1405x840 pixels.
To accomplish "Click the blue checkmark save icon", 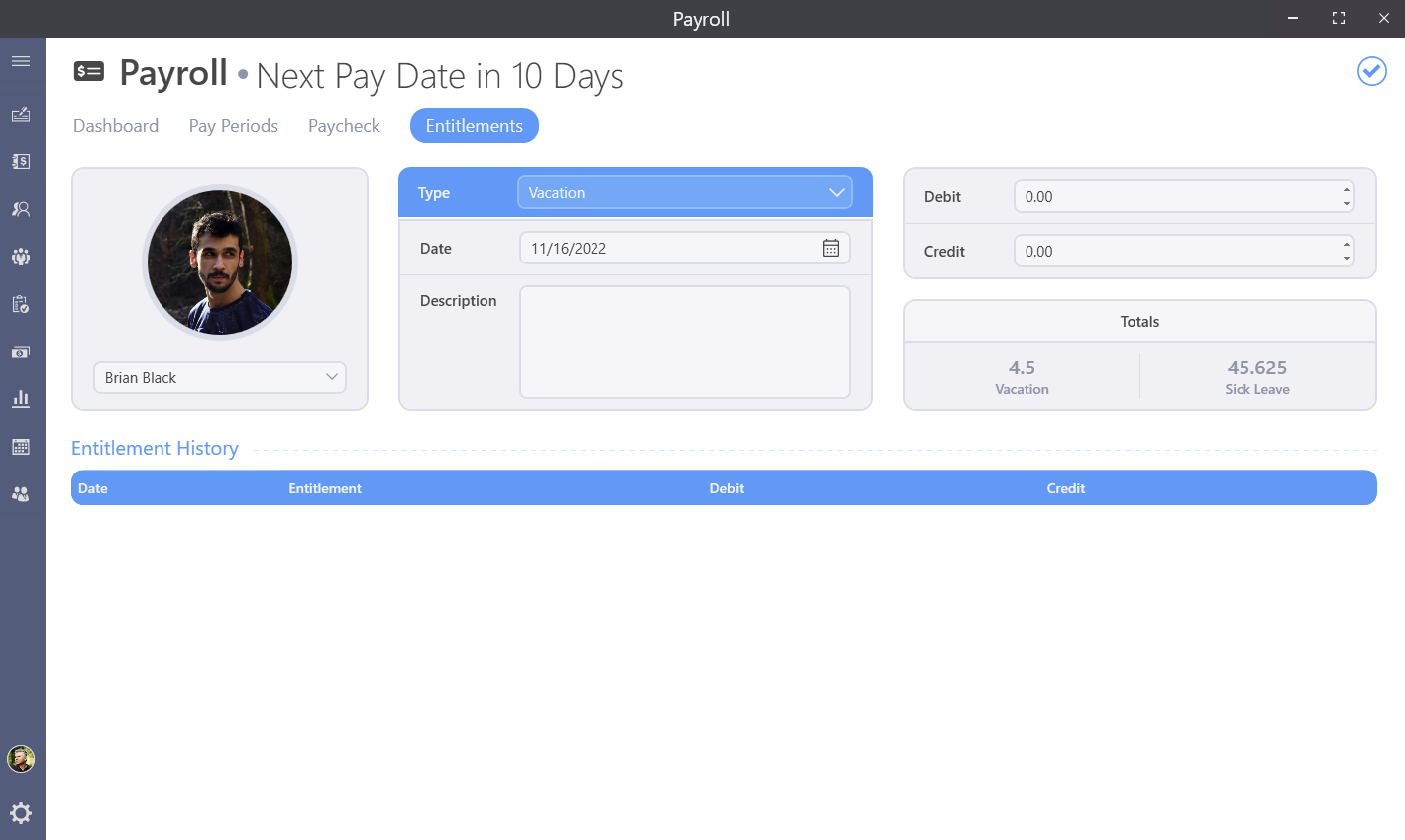I will click(1371, 71).
